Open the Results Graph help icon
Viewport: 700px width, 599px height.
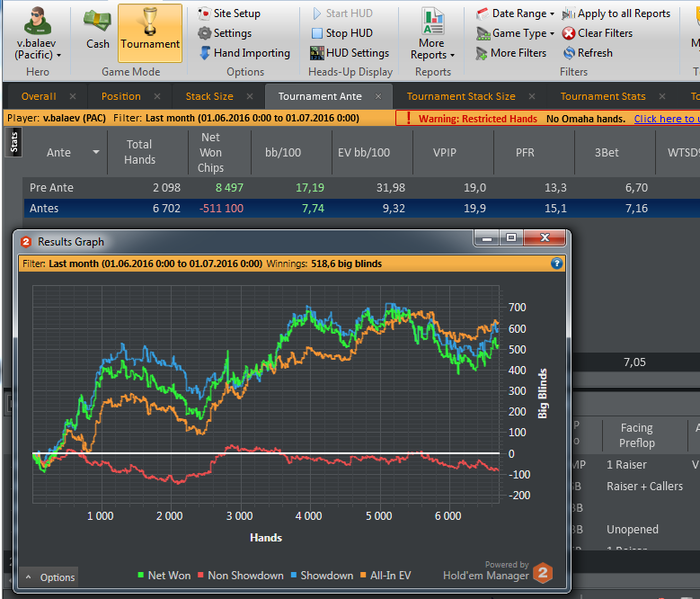pos(556,263)
